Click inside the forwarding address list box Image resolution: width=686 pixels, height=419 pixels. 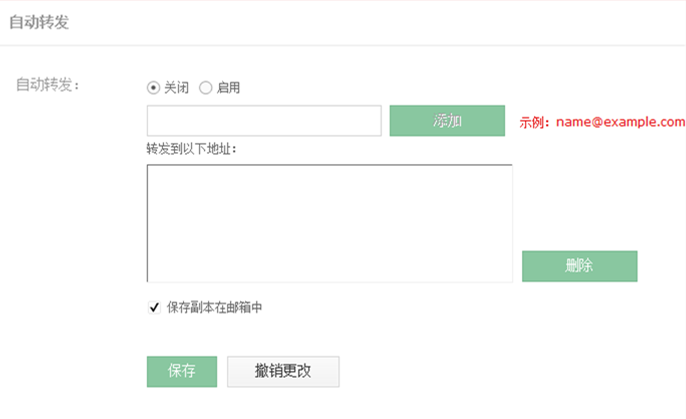pos(329,223)
